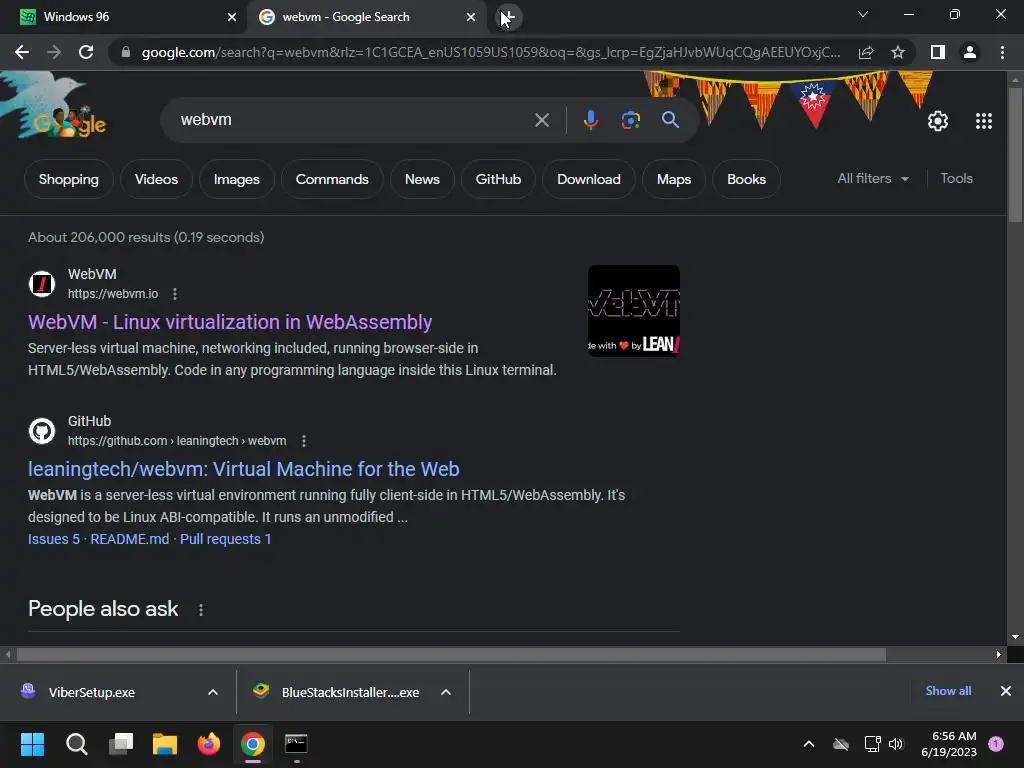Image resolution: width=1024 pixels, height=768 pixels.
Task: Search by image with Google Lens
Action: pyautogui.click(x=630, y=120)
